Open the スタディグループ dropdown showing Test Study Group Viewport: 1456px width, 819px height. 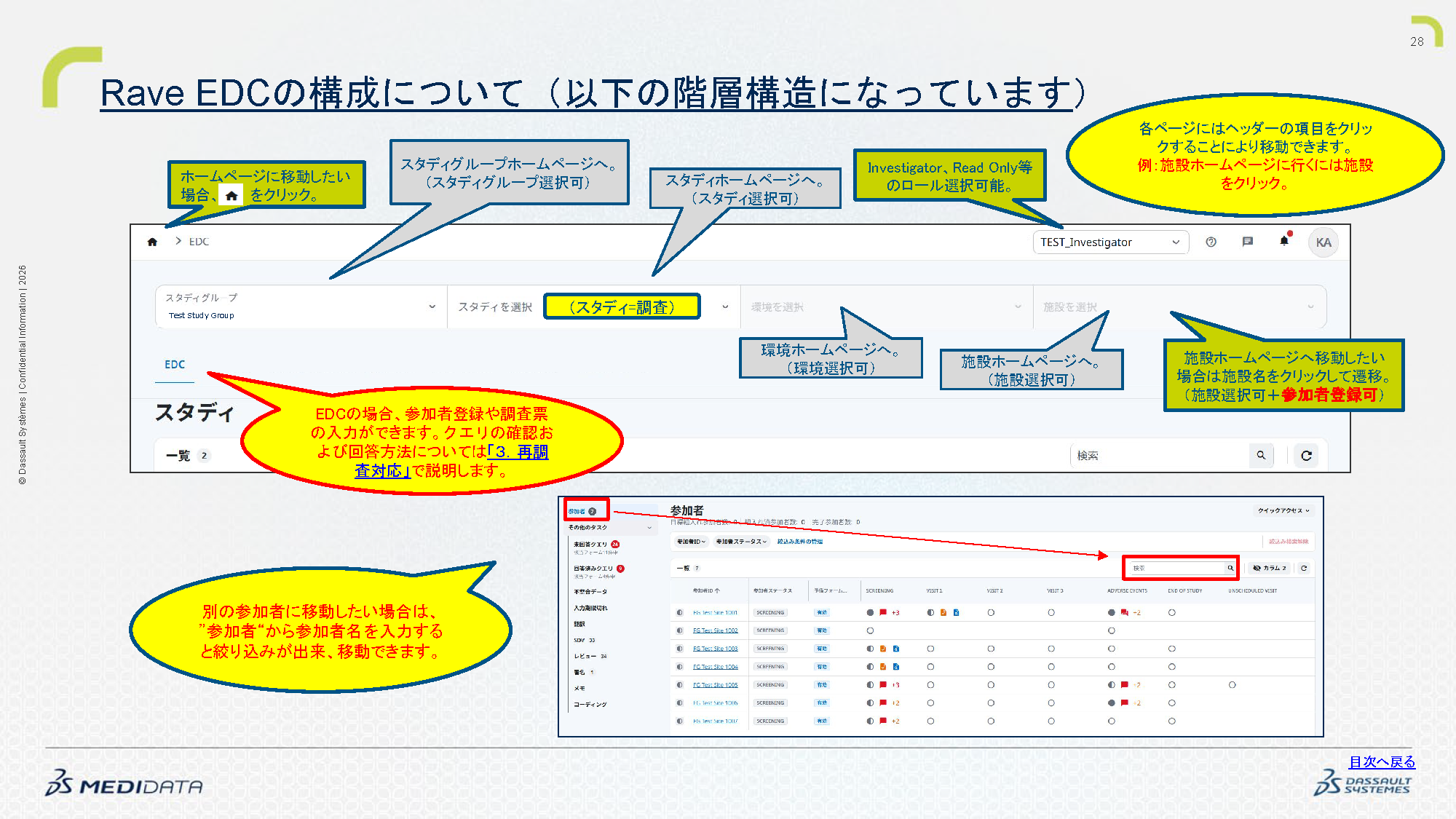pos(301,306)
